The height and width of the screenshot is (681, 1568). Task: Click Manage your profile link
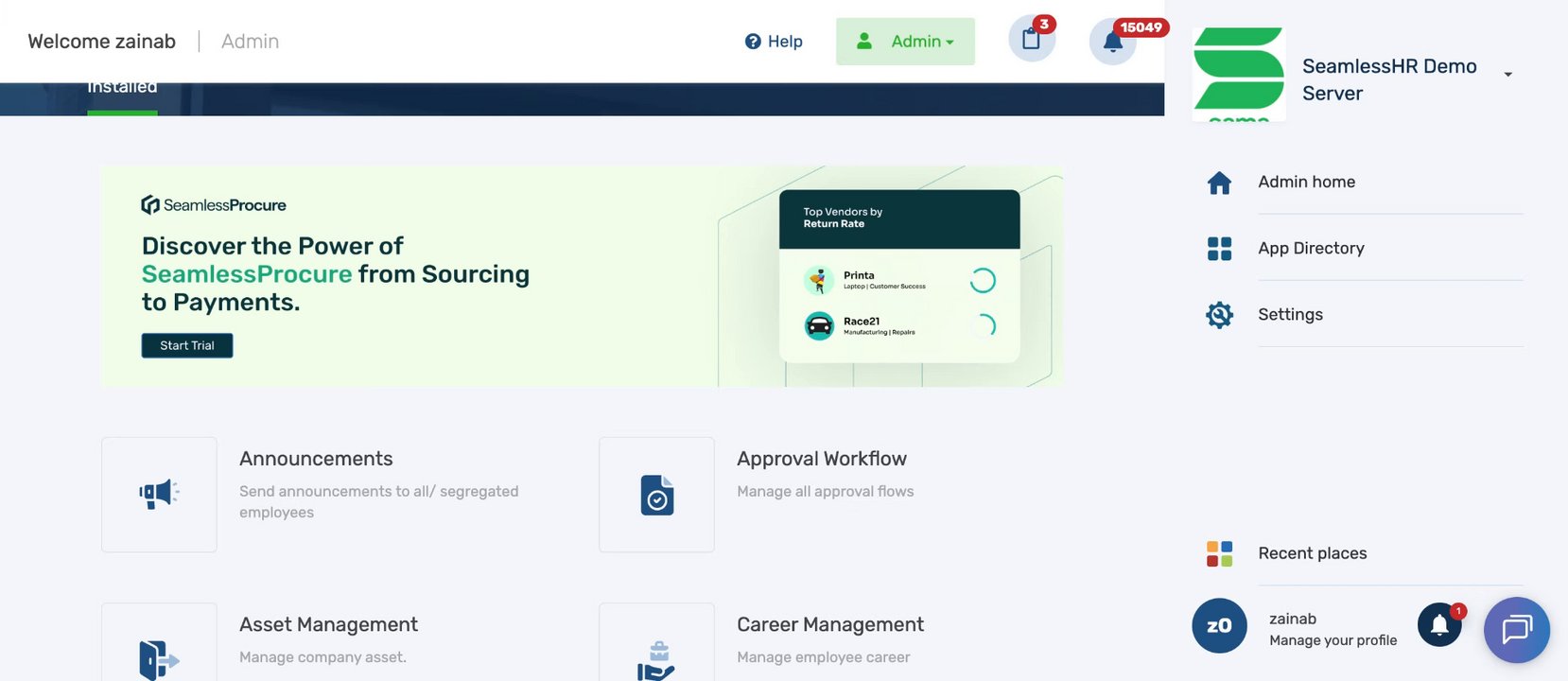coord(1333,640)
